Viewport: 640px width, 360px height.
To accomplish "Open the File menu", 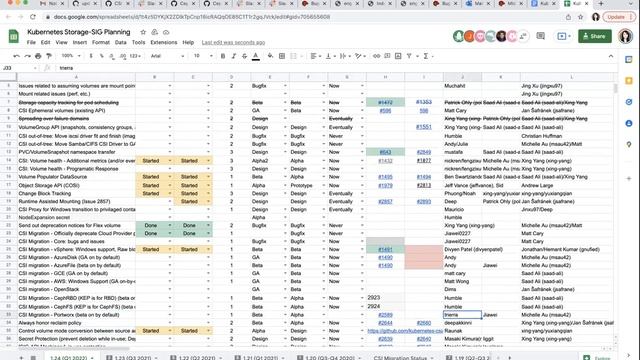I will (x=31, y=42).
